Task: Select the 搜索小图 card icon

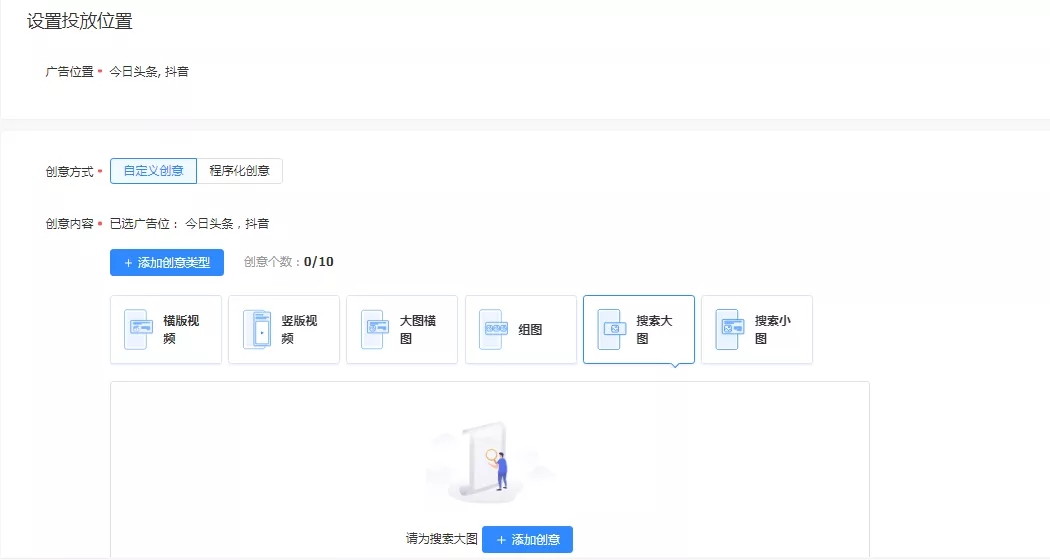Action: 729,329
